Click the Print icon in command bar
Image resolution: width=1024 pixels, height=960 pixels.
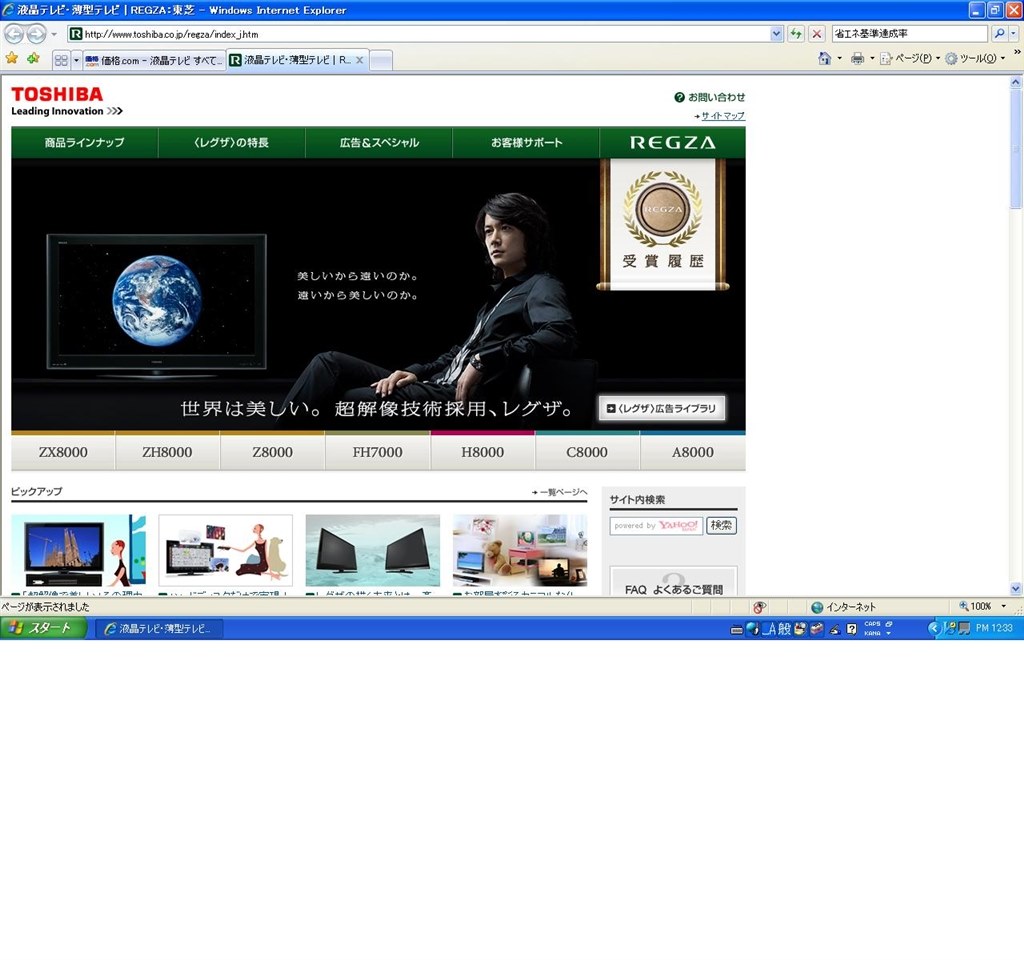click(x=857, y=58)
